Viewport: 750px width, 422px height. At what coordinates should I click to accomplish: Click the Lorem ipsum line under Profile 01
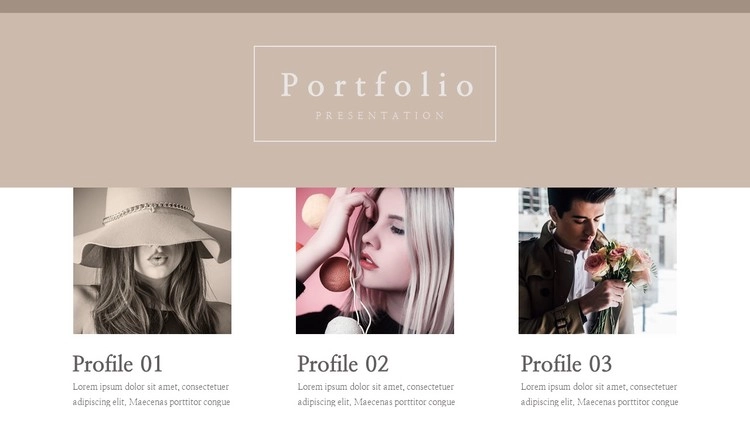pyautogui.click(x=151, y=387)
